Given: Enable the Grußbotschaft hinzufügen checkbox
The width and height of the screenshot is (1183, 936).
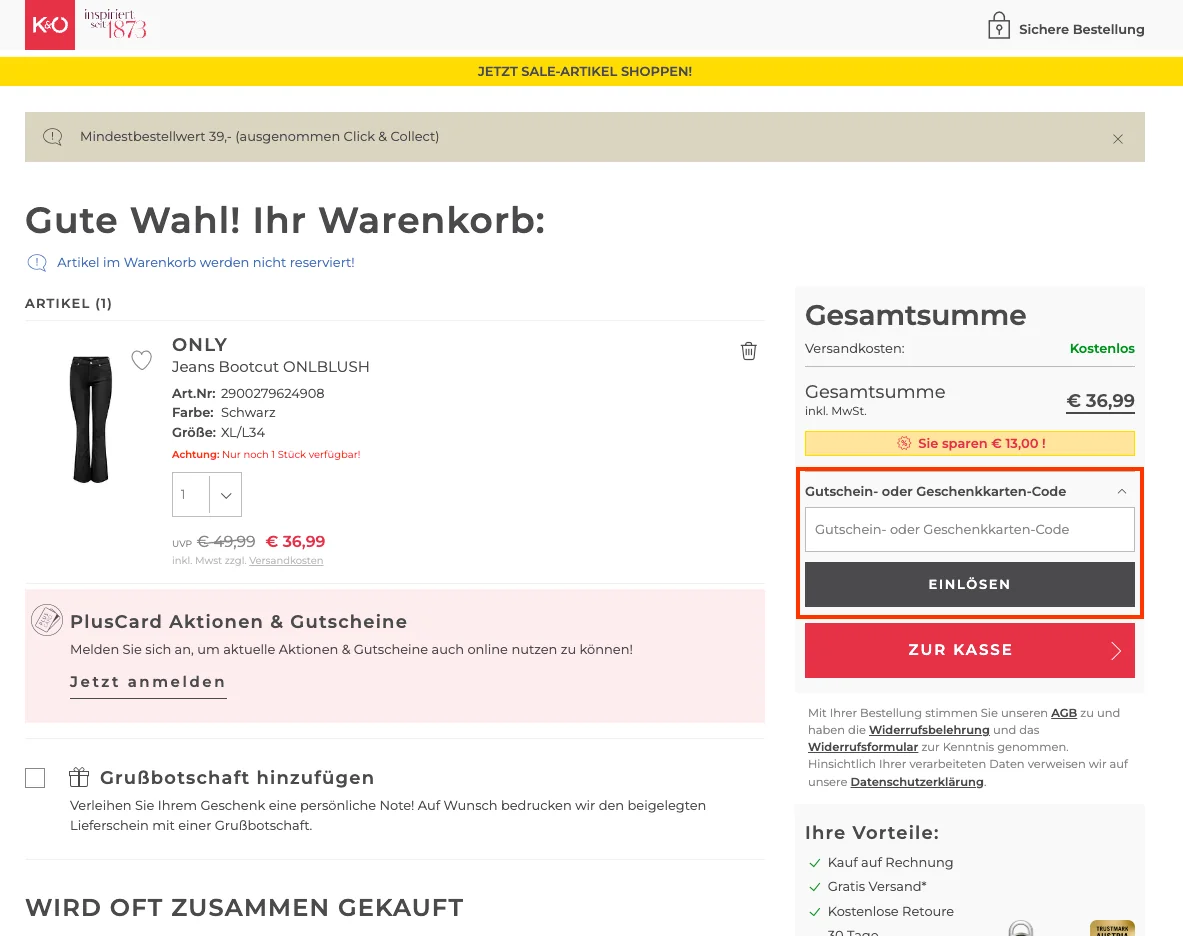Looking at the screenshot, I should point(35,777).
